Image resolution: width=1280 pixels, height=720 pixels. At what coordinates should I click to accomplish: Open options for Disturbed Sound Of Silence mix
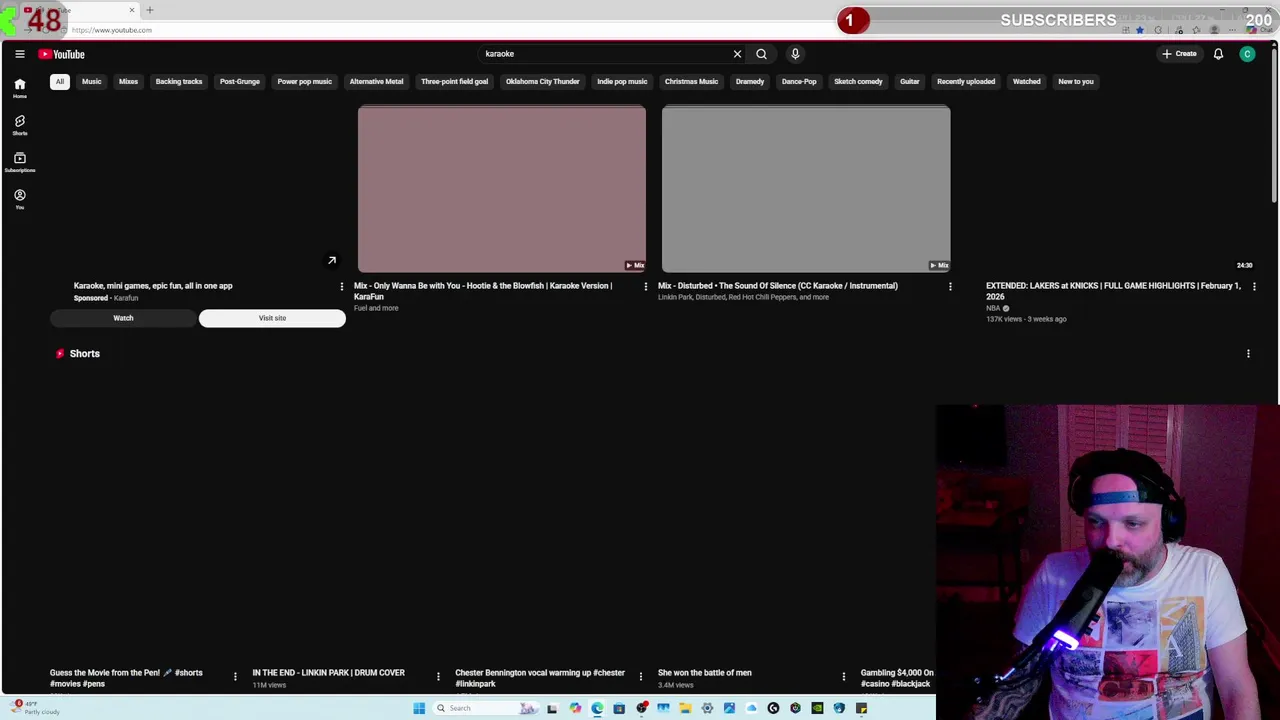point(950,287)
